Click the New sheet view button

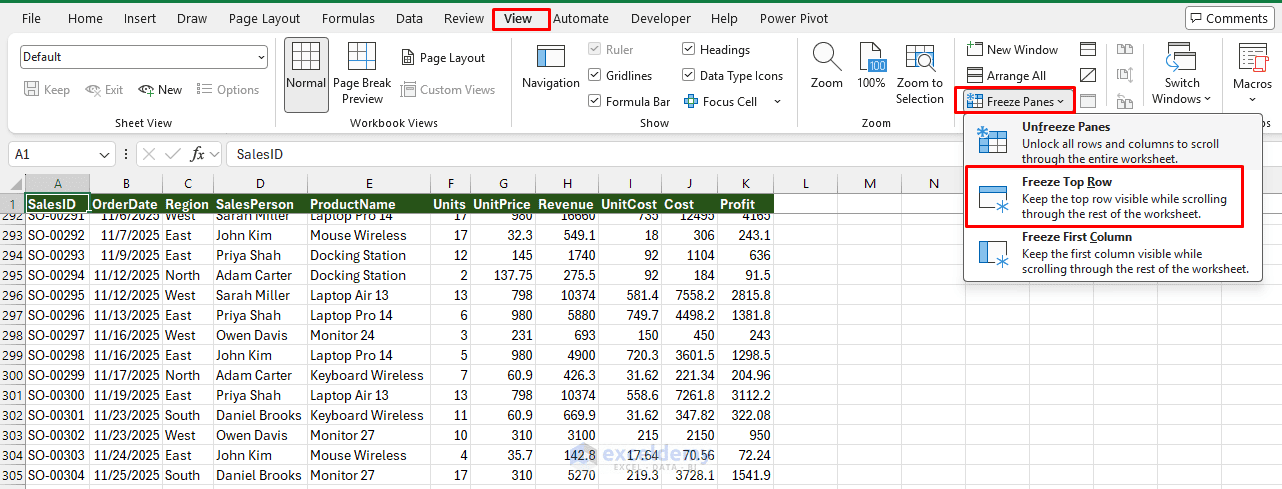(161, 90)
